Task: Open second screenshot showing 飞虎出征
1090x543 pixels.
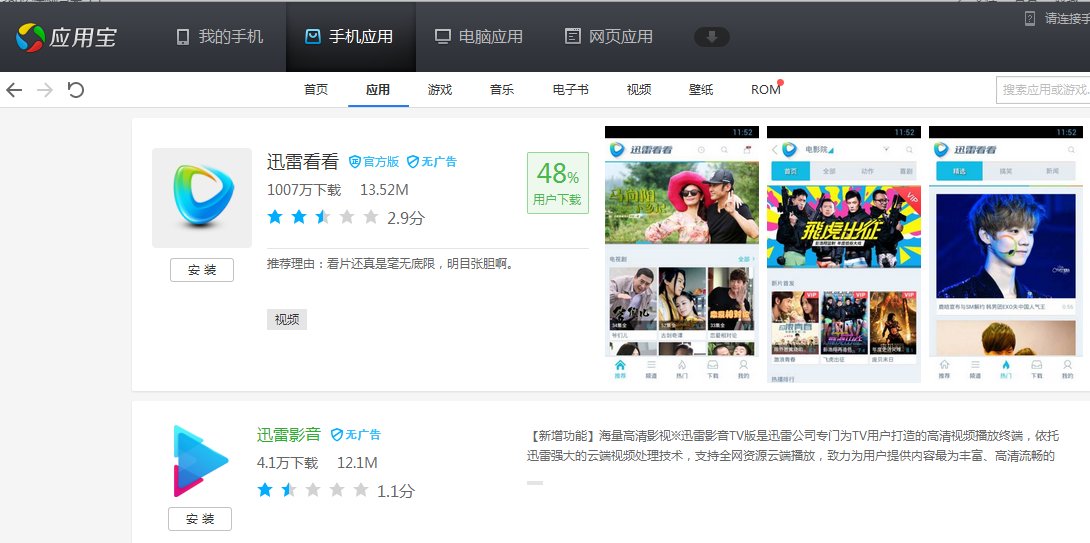Action: [x=844, y=254]
